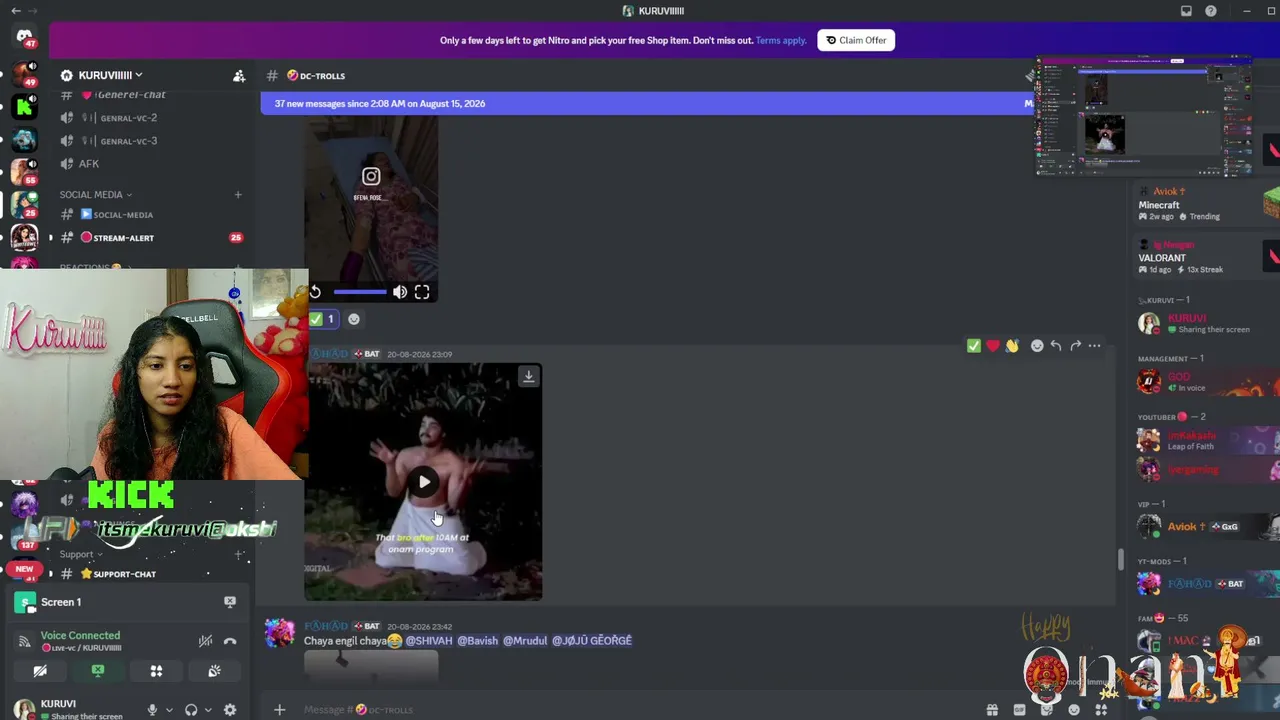Toggle screen sharing button
Viewport: 1280px width, 720px height.
click(98, 671)
